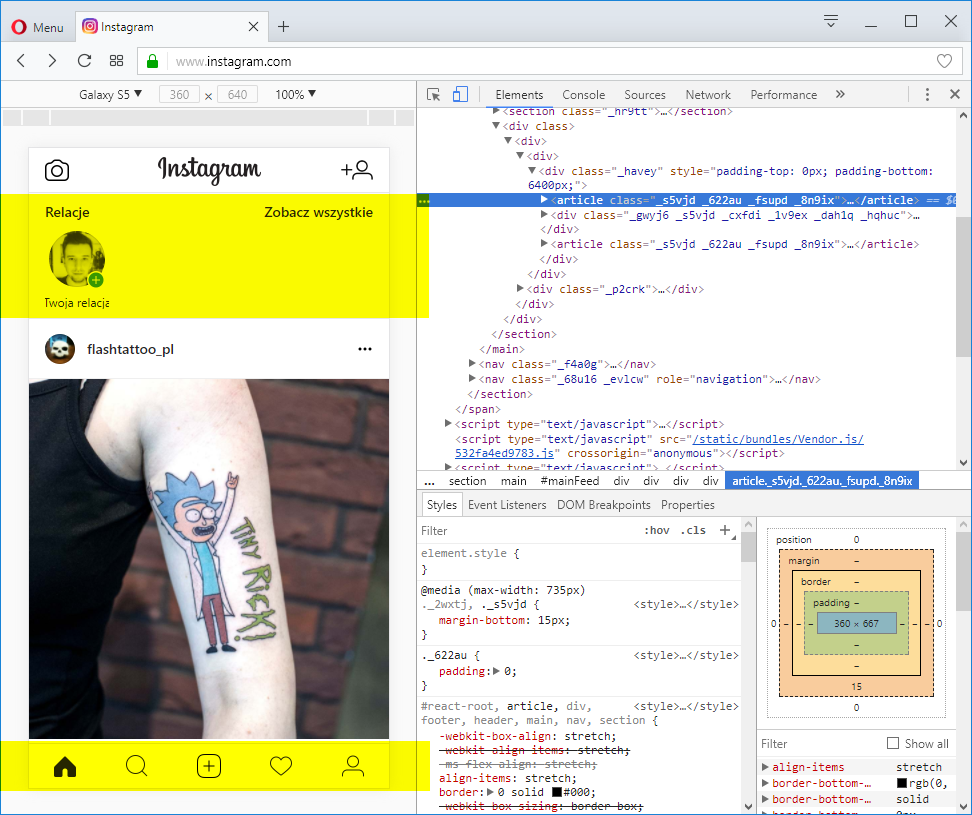Edit viewport height 640 field
Screen dimensions: 972x815
click(237, 95)
